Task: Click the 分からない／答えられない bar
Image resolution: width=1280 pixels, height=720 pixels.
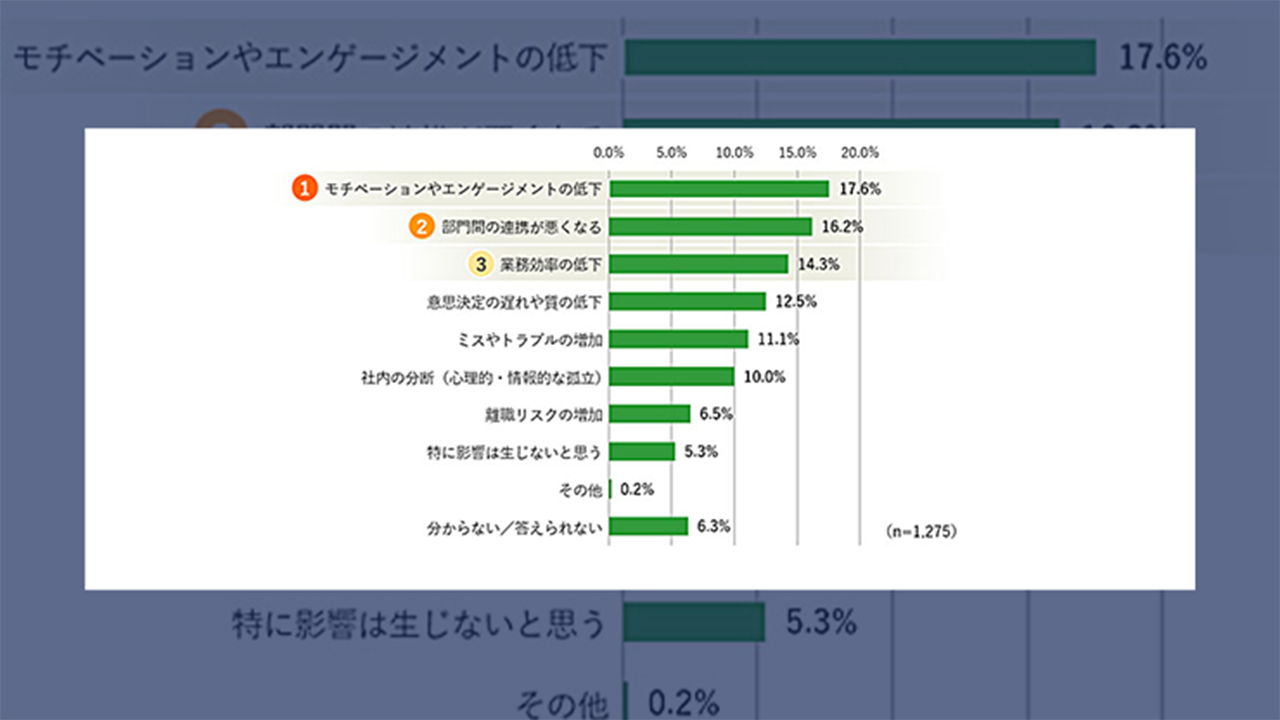Action: [648, 526]
